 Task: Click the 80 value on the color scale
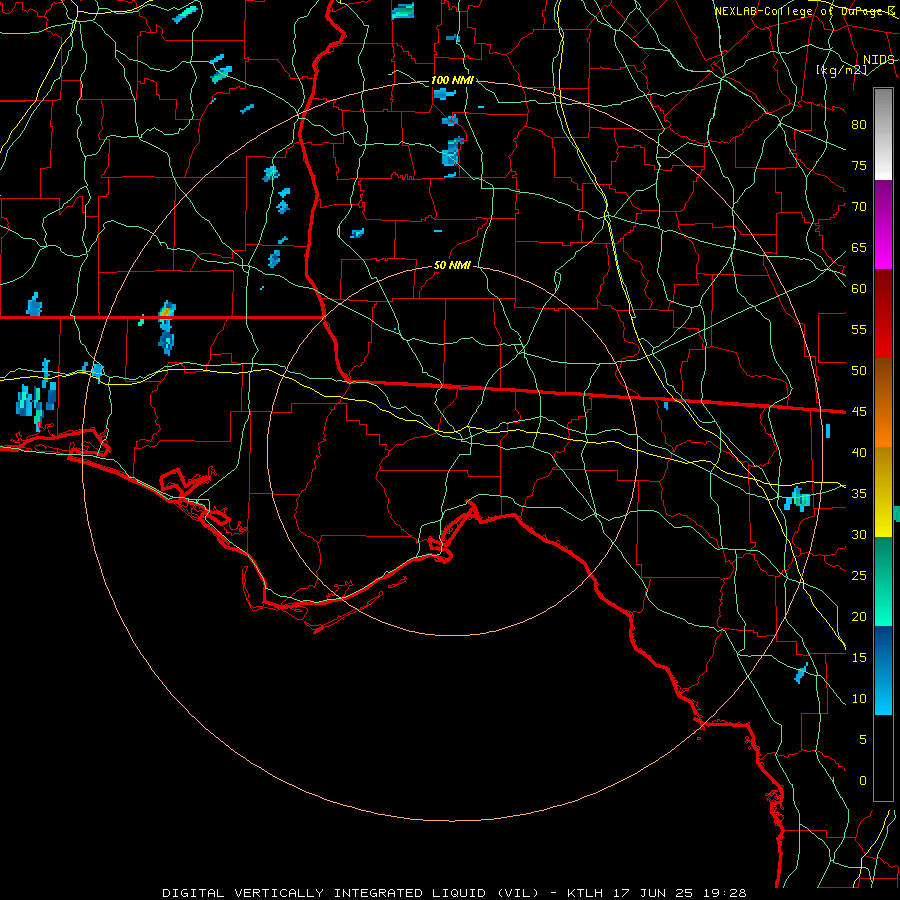(x=859, y=125)
